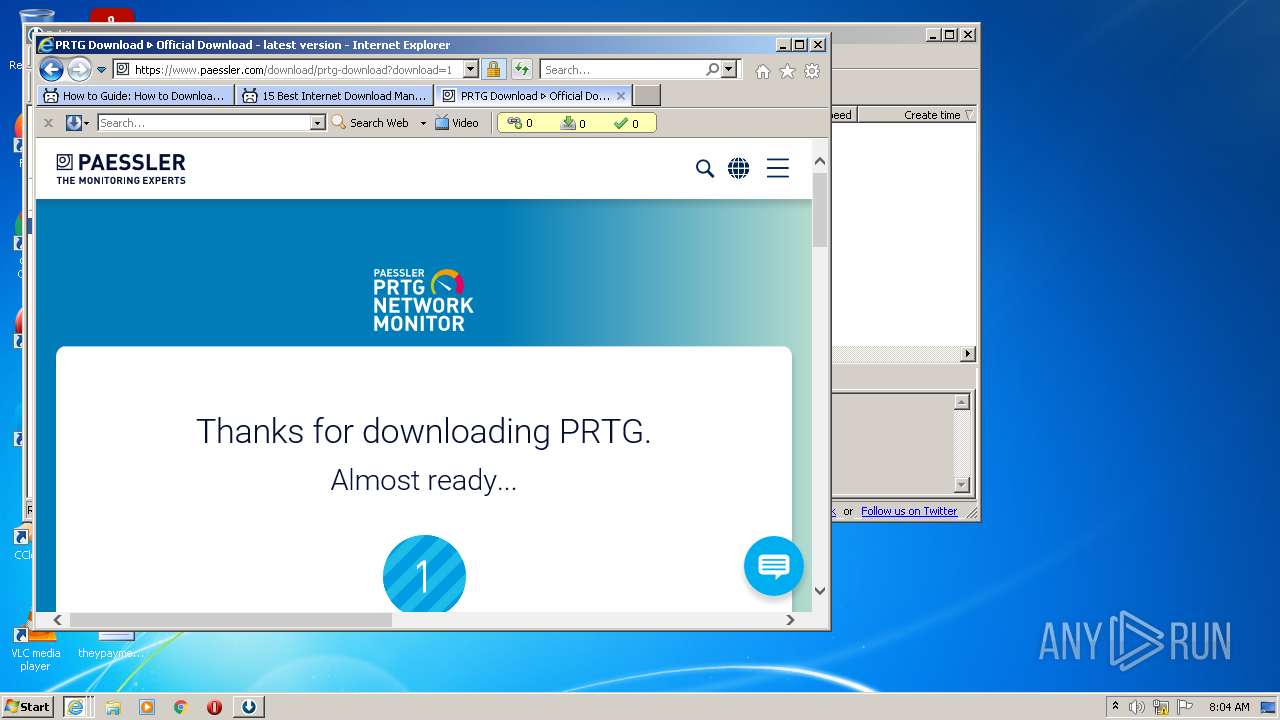
Task: Click the download manager taskbar icon
Action: point(249,707)
